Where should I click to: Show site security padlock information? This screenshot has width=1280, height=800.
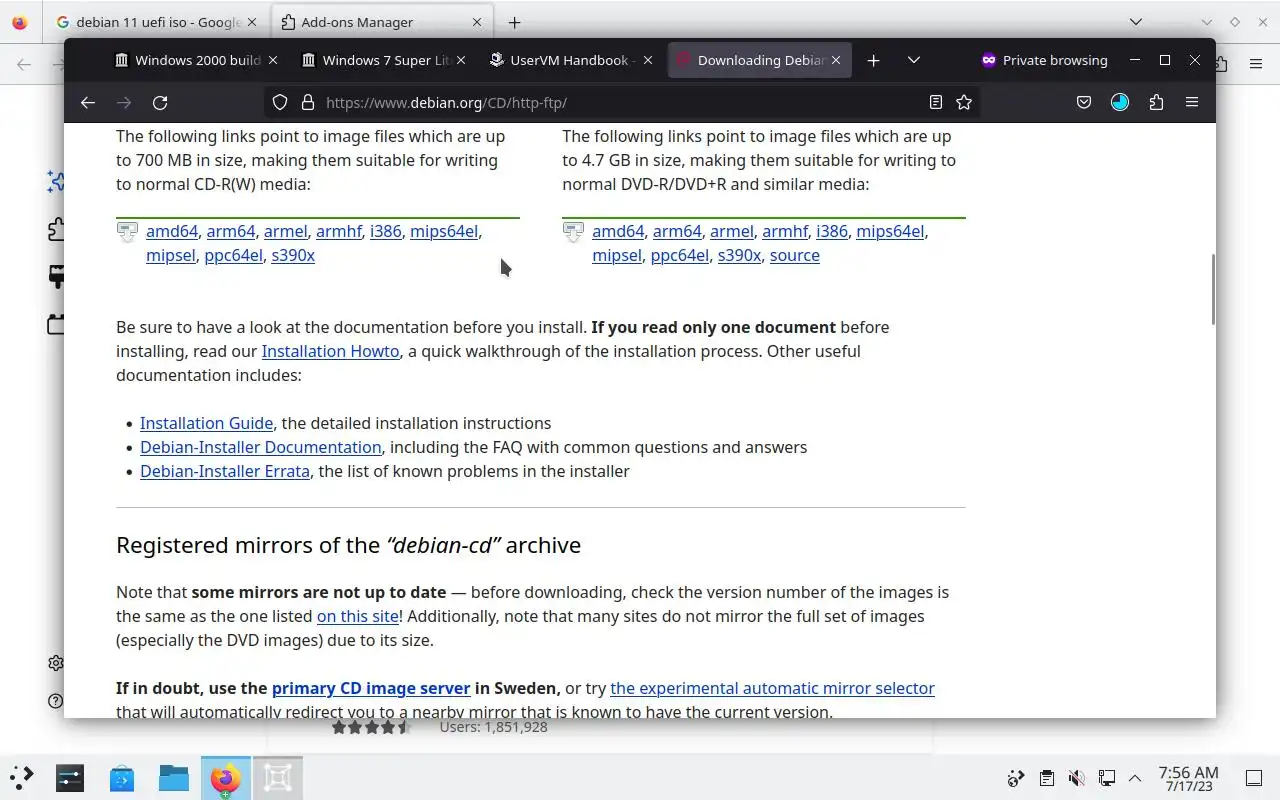(307, 102)
